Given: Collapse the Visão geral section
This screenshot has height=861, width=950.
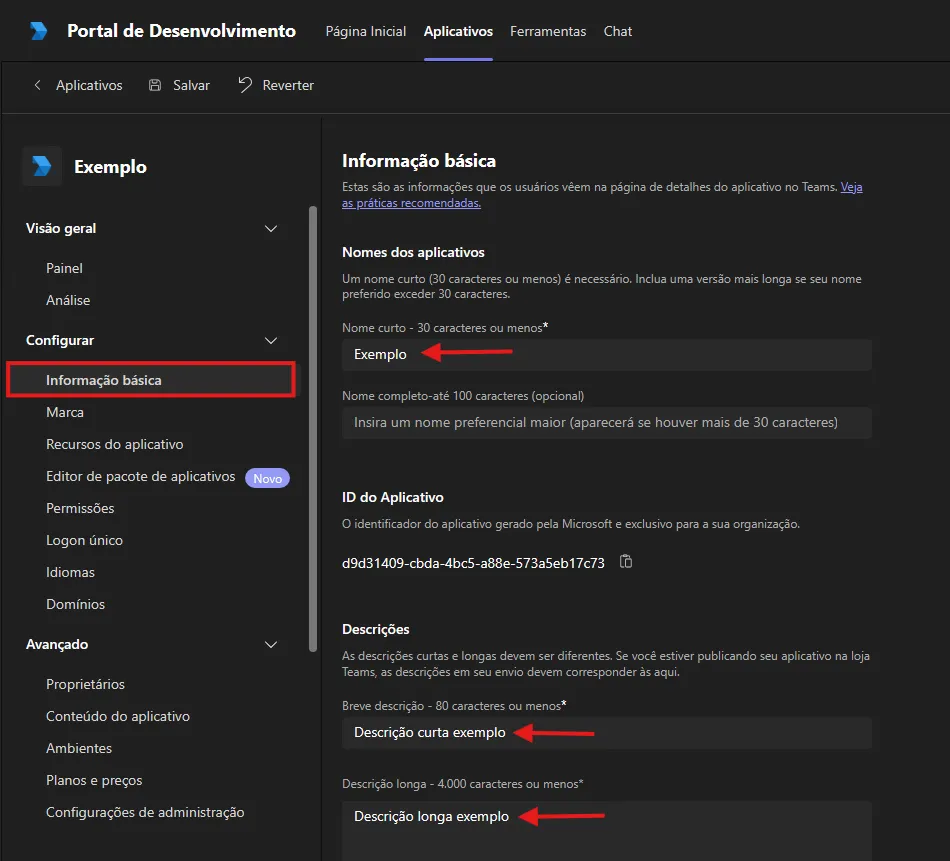Looking at the screenshot, I should (x=271, y=228).
